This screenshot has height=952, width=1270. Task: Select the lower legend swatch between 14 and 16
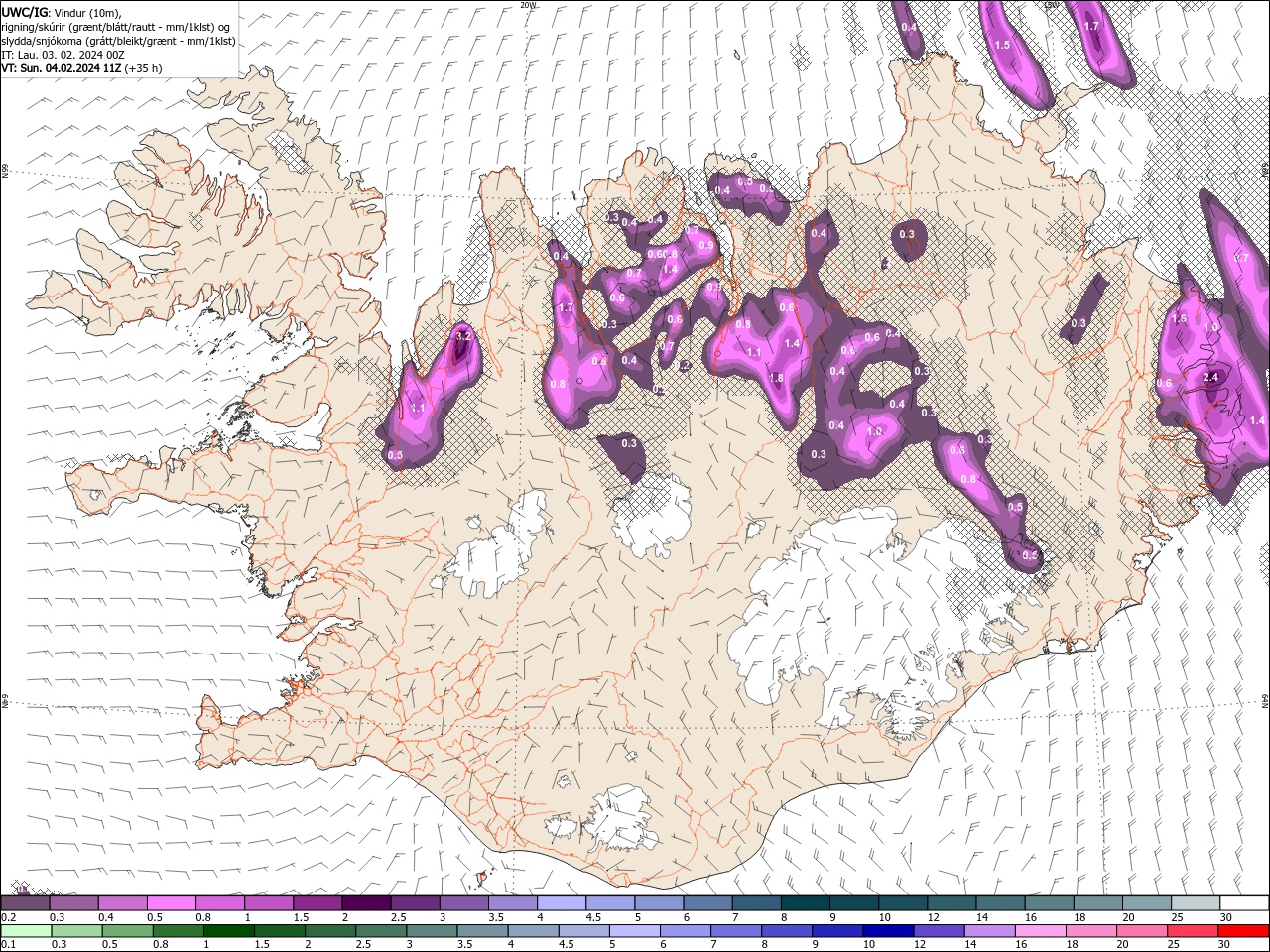click(x=988, y=931)
